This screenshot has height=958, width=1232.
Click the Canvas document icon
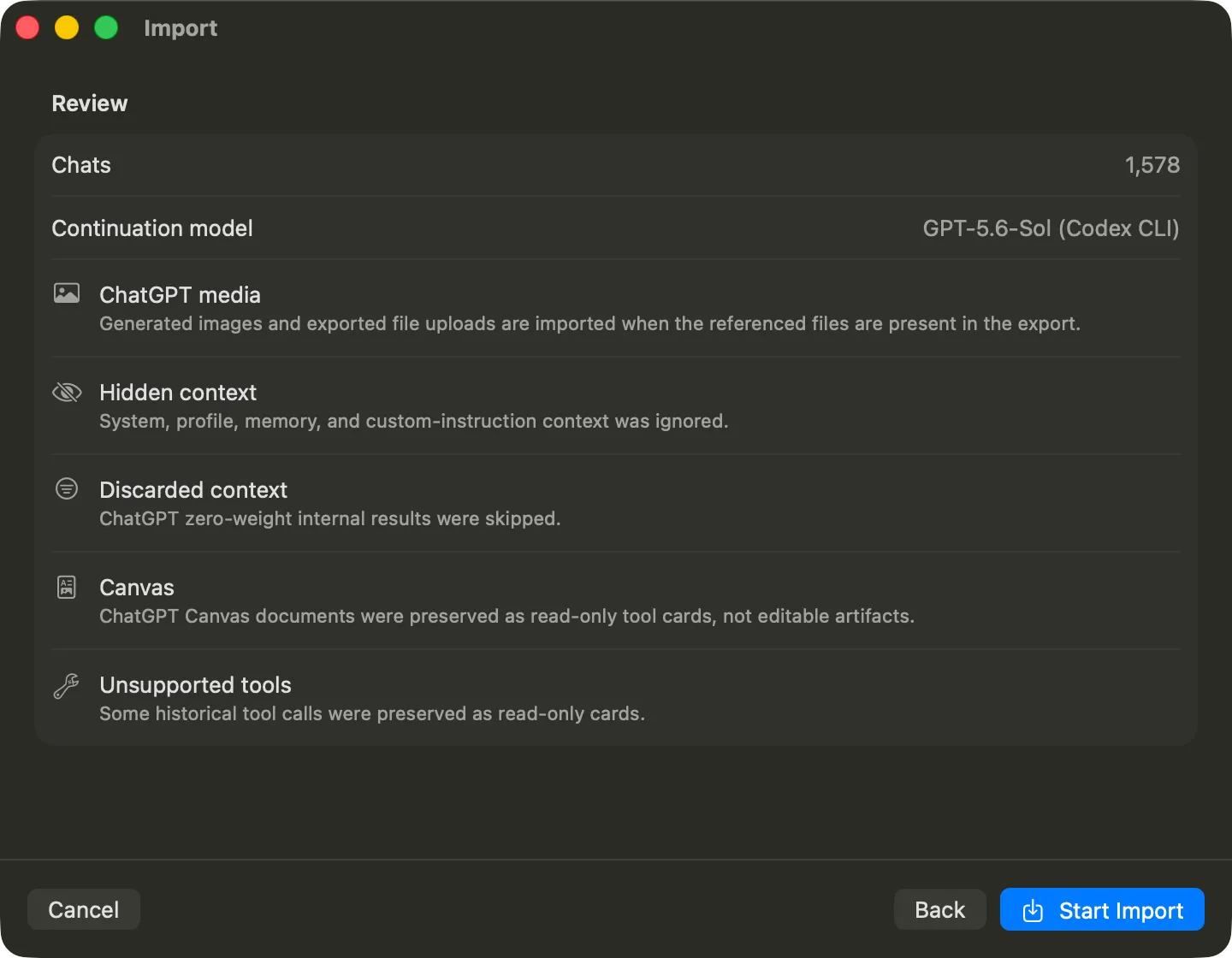67,587
